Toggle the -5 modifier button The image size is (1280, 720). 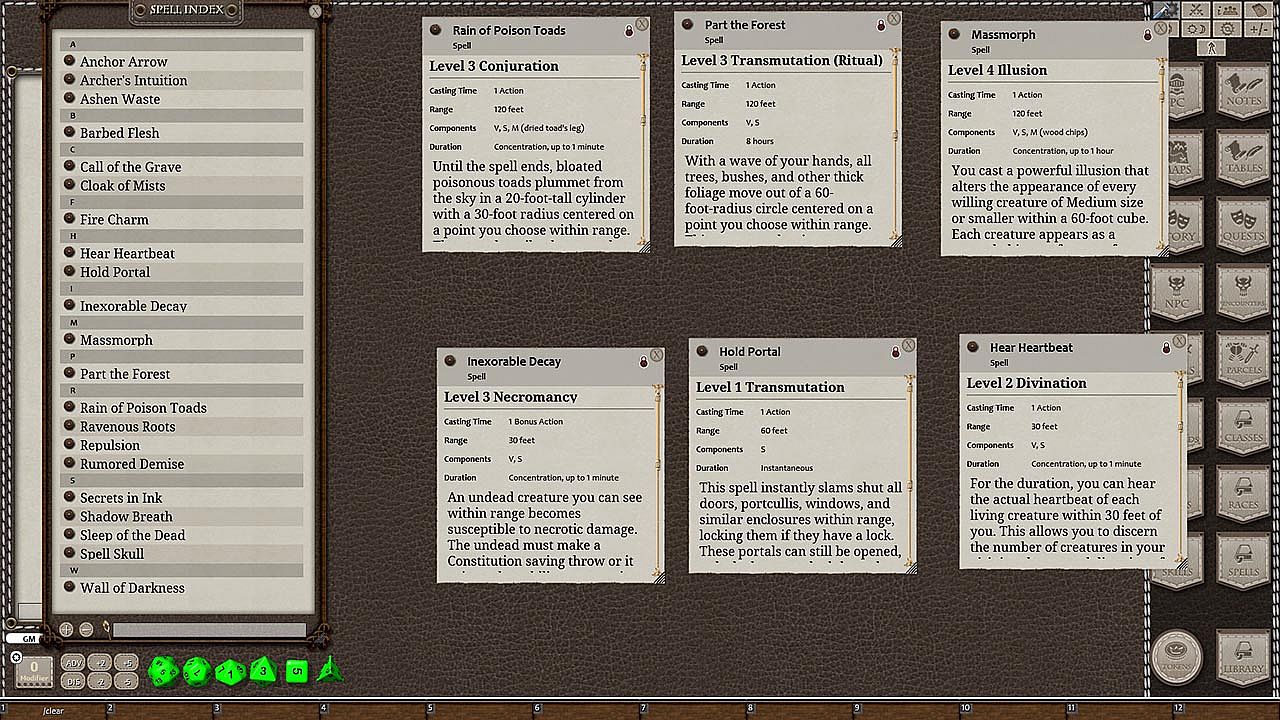pos(126,681)
